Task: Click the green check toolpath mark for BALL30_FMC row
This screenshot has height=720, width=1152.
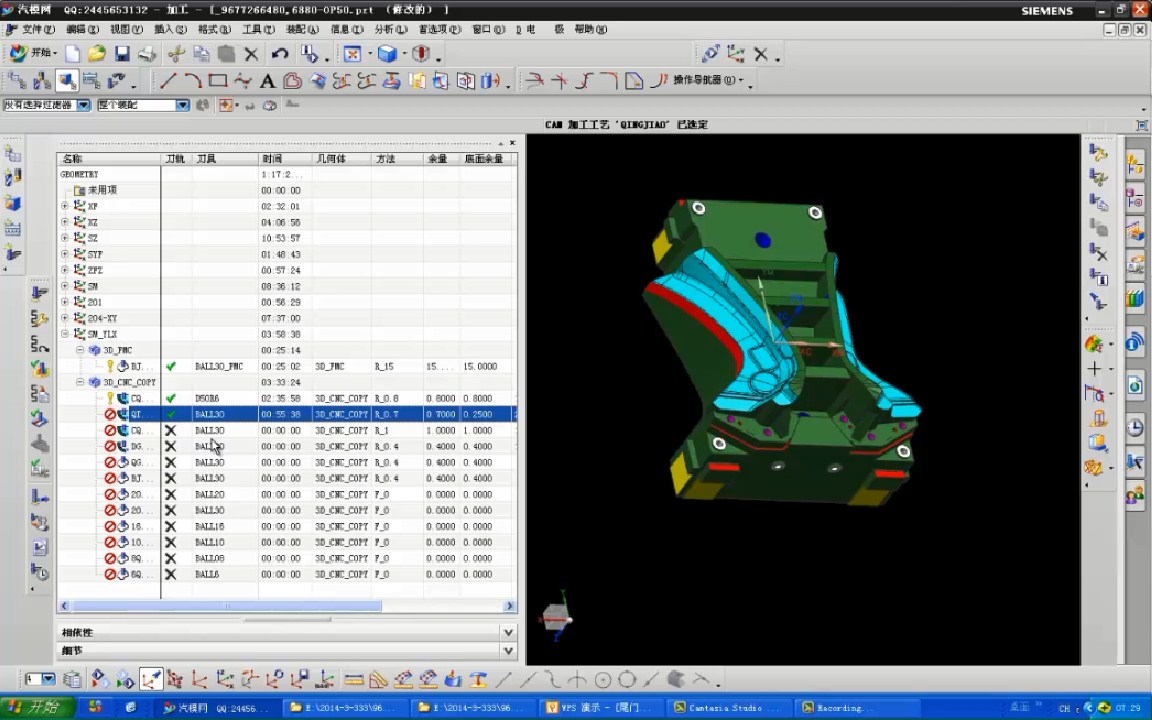Action: click(170, 366)
